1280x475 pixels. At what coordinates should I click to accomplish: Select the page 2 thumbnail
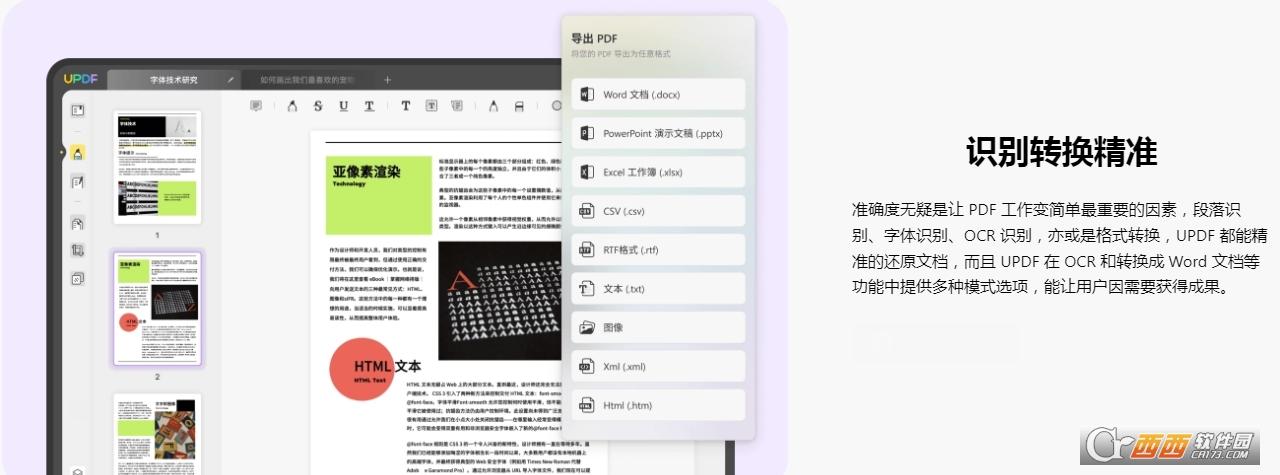click(157, 309)
